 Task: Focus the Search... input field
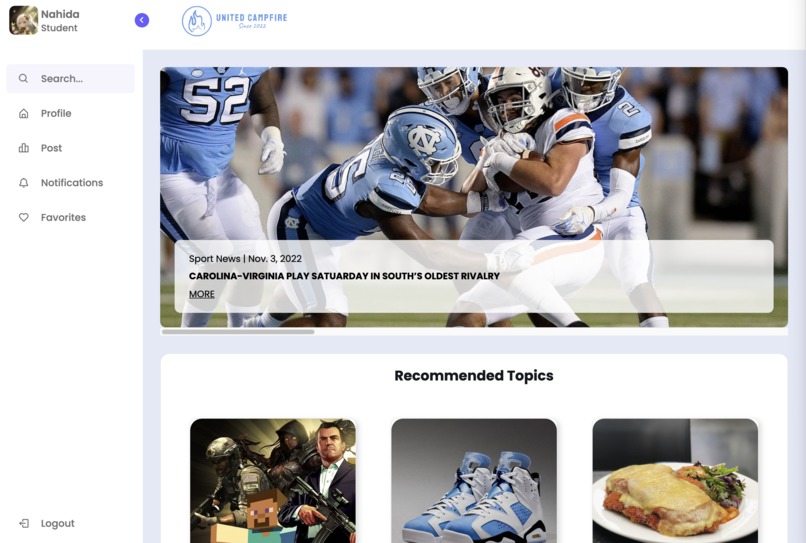(70, 79)
